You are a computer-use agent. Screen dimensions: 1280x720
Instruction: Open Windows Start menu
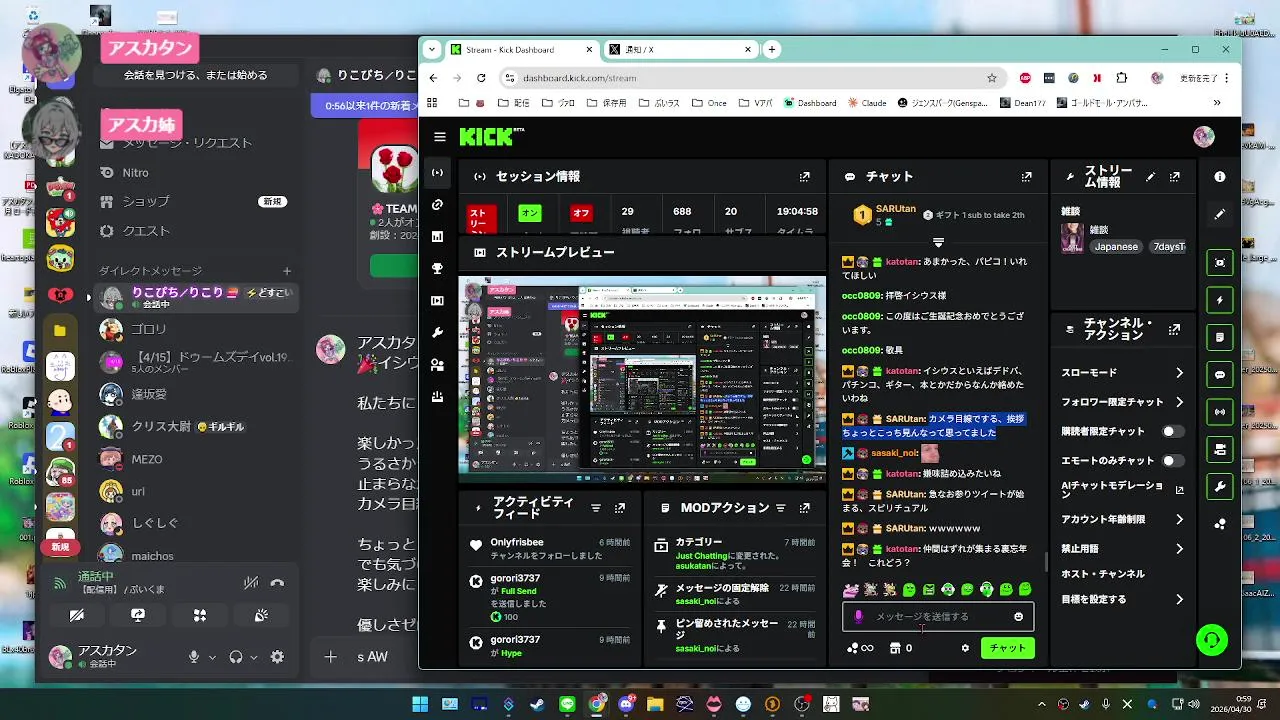click(420, 704)
